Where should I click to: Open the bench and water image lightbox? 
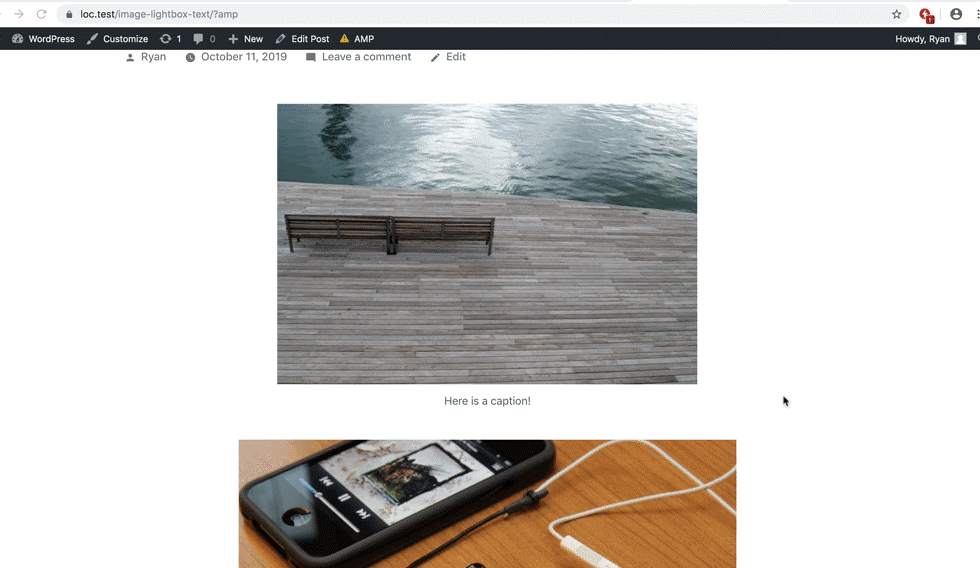click(487, 244)
